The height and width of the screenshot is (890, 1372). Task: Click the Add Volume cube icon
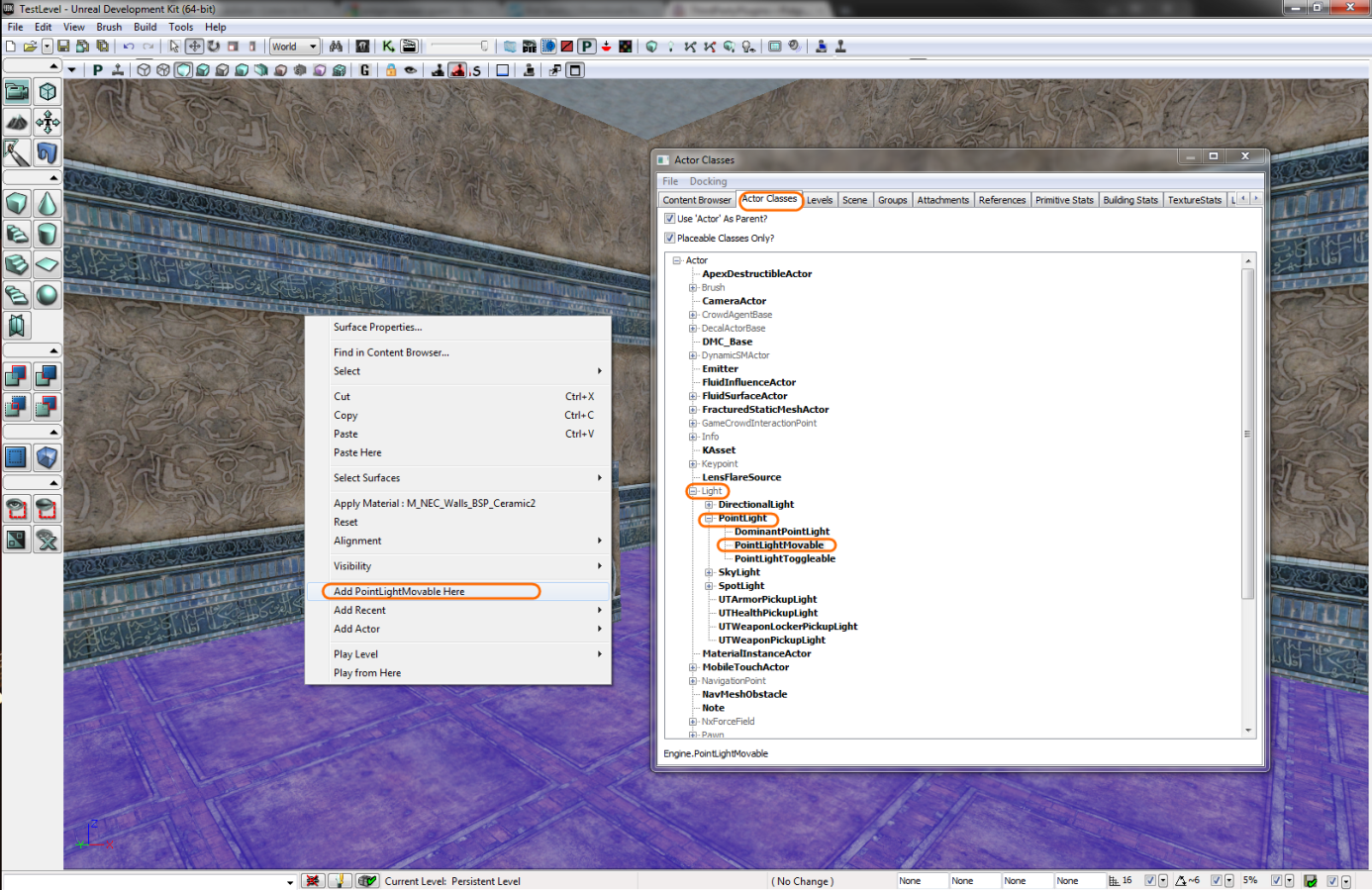pyautogui.click(x=48, y=457)
